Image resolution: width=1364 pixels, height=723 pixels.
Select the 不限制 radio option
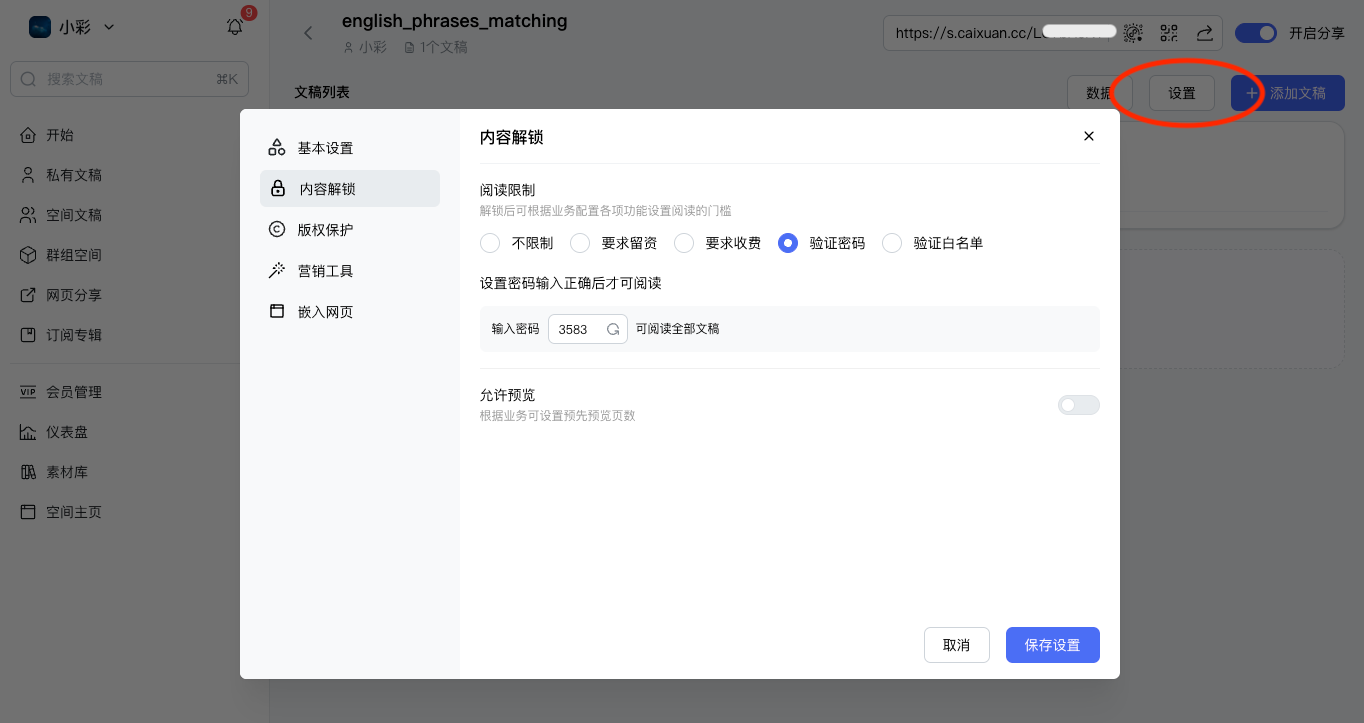490,243
